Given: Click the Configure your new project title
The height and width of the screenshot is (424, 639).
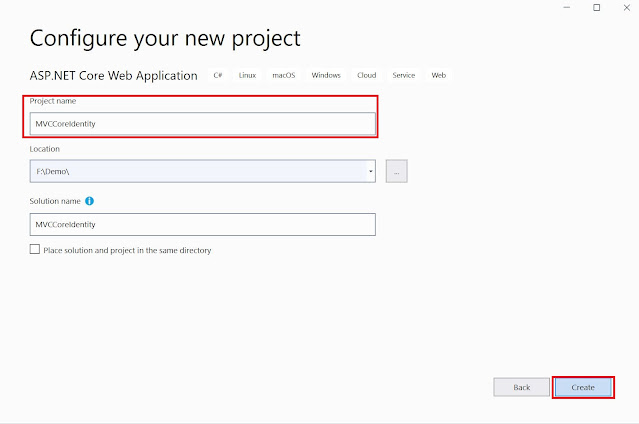Looking at the screenshot, I should 165,40.
